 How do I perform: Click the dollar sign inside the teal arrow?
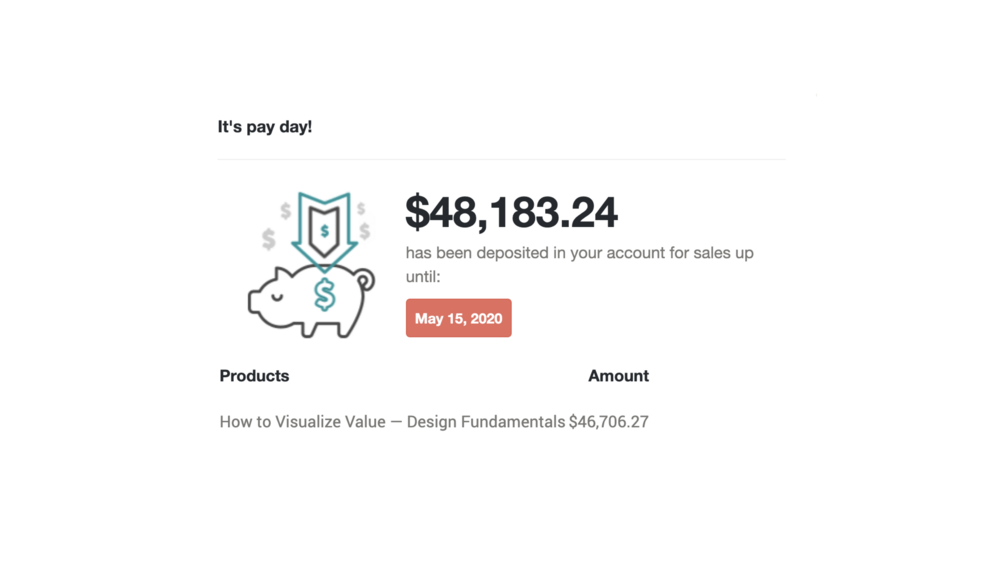pyautogui.click(x=325, y=232)
